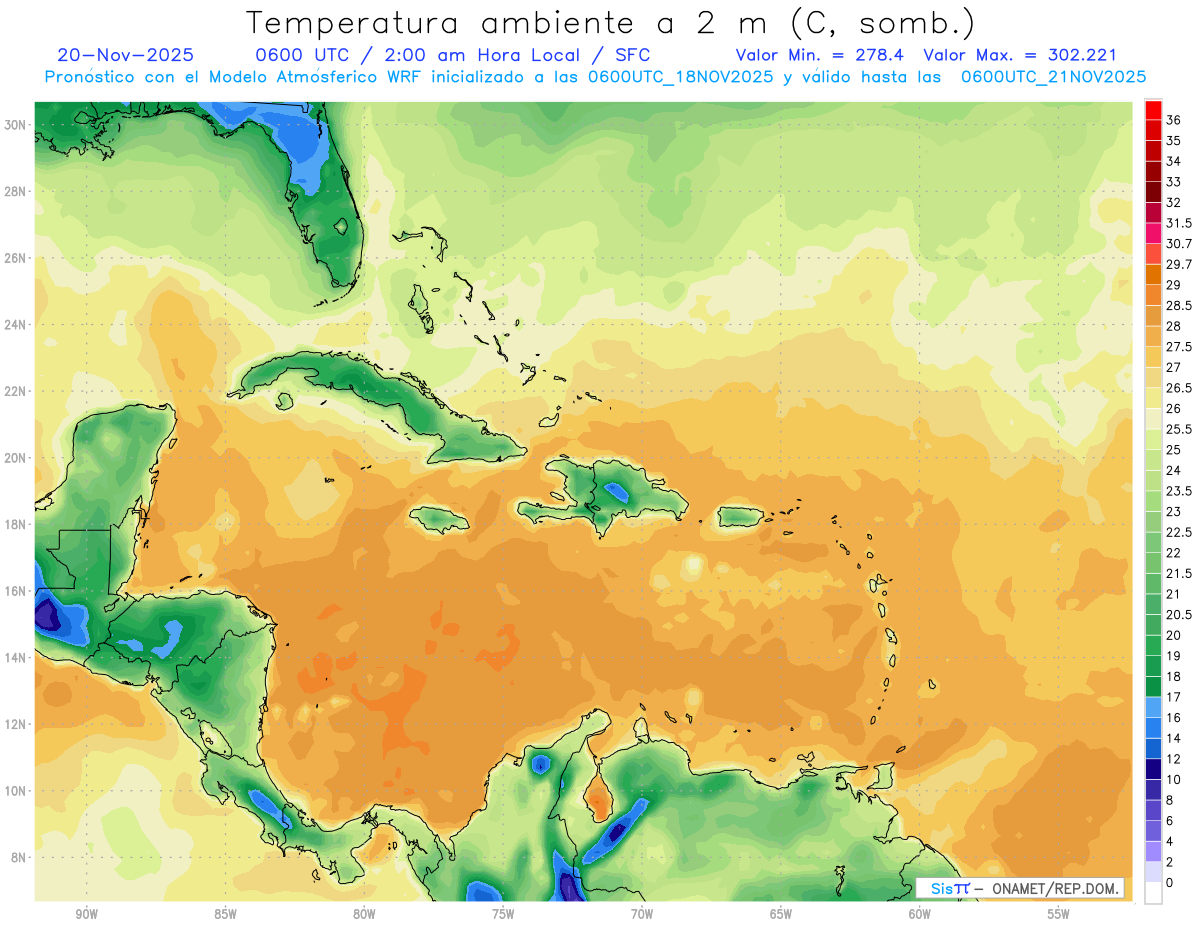The width and height of the screenshot is (1200, 927).
Task: Click color scale value '19'
Action: click(1174, 656)
